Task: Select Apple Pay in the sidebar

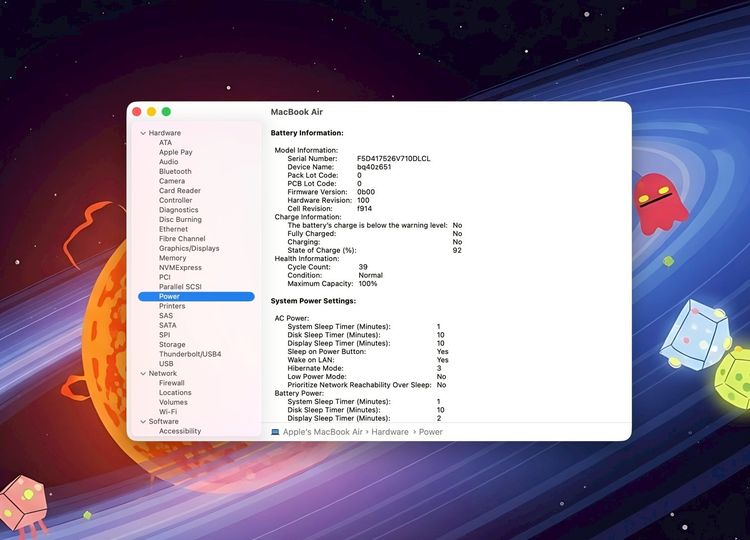Action: tap(176, 152)
